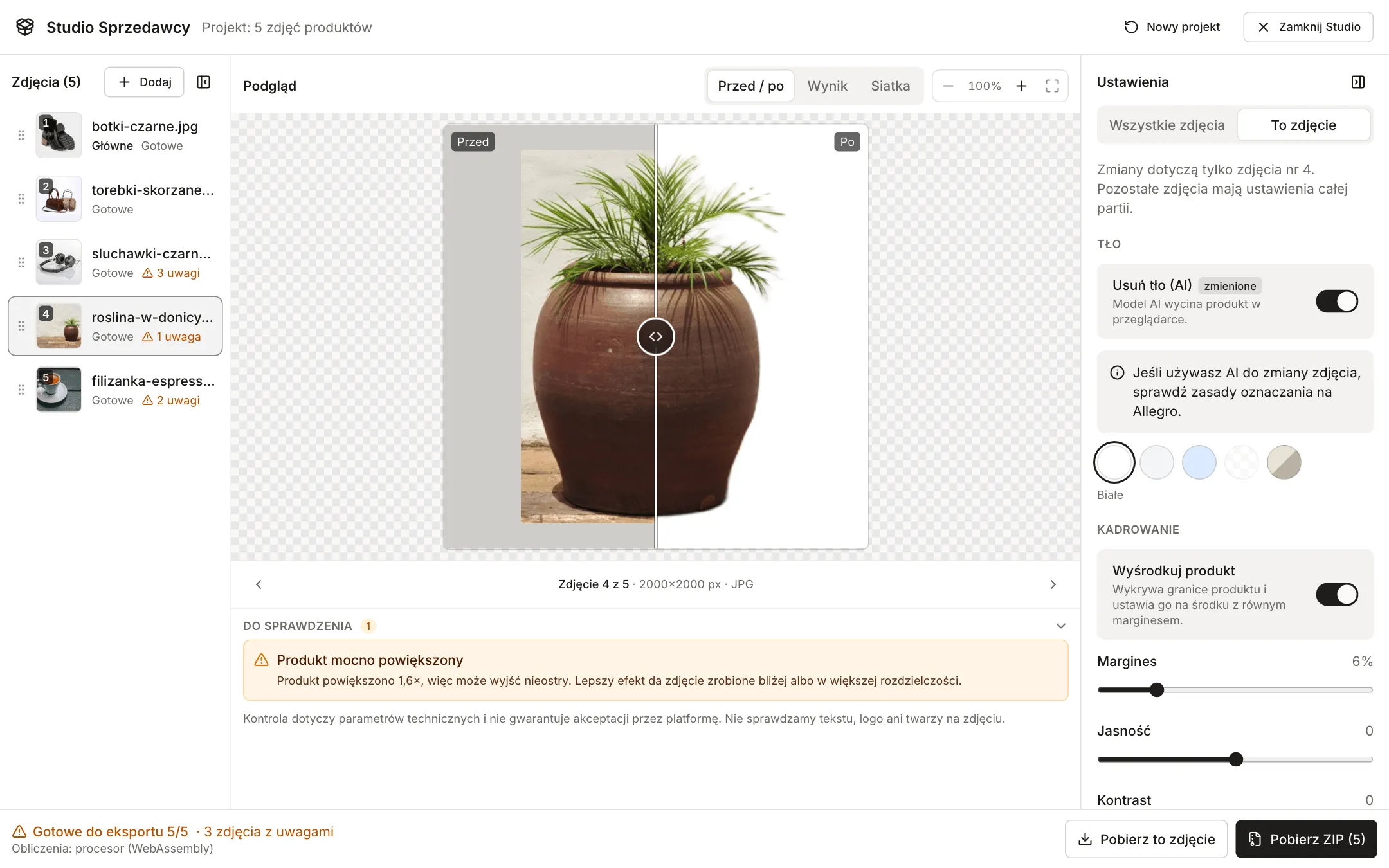Viewport: 1389px width, 868px height.
Task: Click footer export warning triangle icon
Action: click(x=19, y=831)
